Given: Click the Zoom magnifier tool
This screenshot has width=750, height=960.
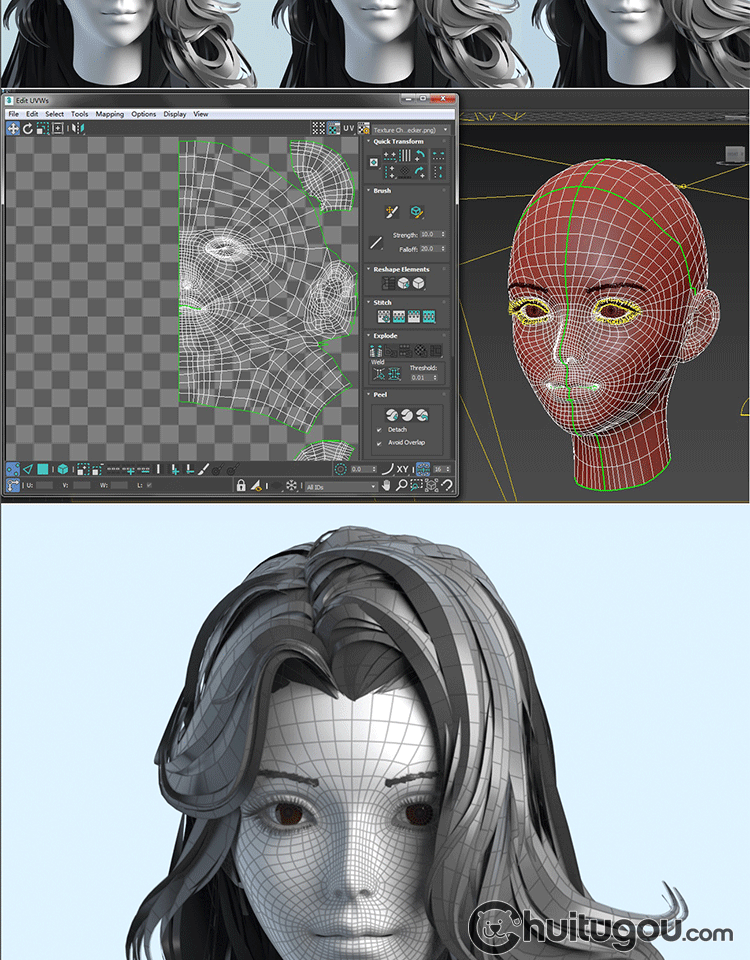Looking at the screenshot, I should click(x=401, y=486).
